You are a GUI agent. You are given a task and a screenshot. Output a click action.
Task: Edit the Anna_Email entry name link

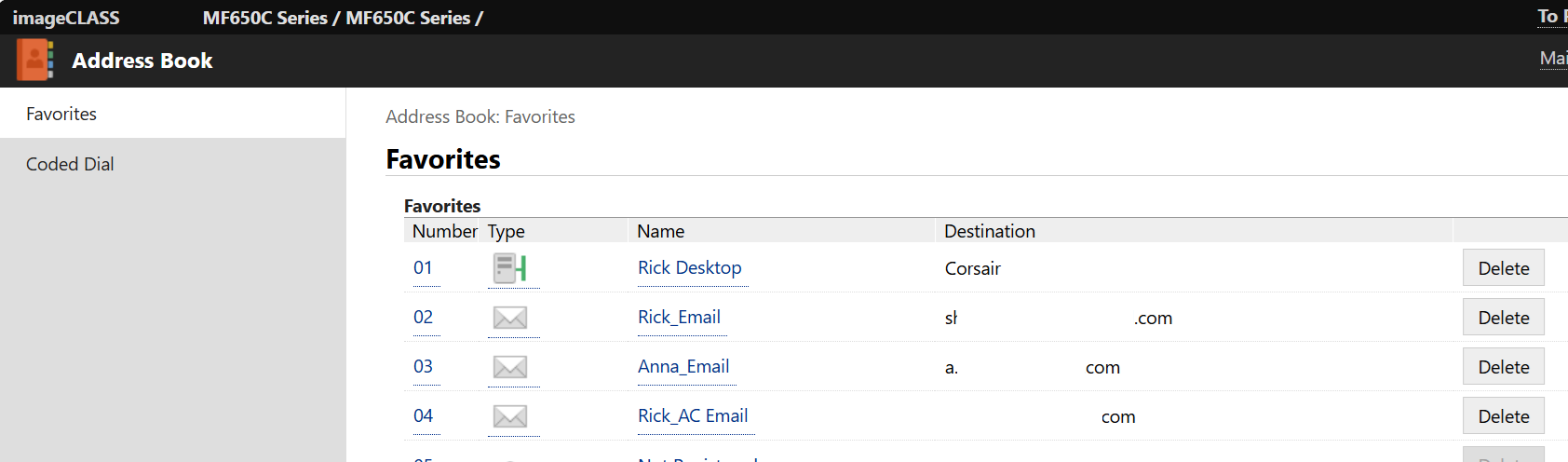(683, 367)
